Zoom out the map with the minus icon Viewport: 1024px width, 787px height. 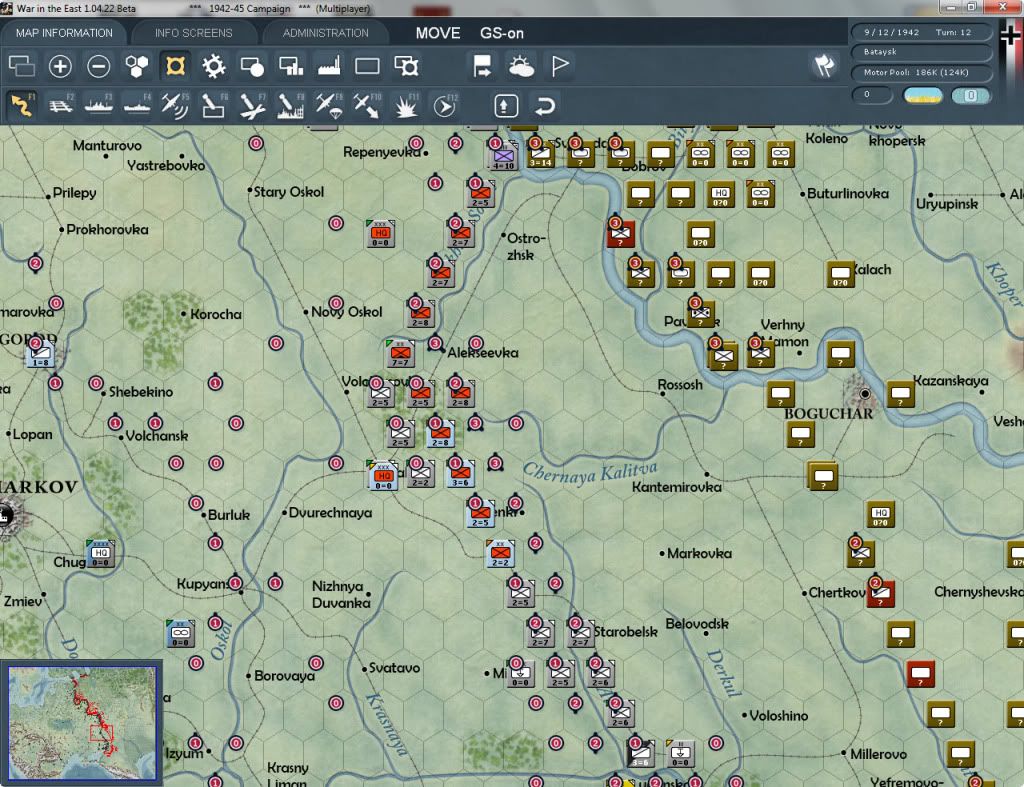[x=99, y=66]
